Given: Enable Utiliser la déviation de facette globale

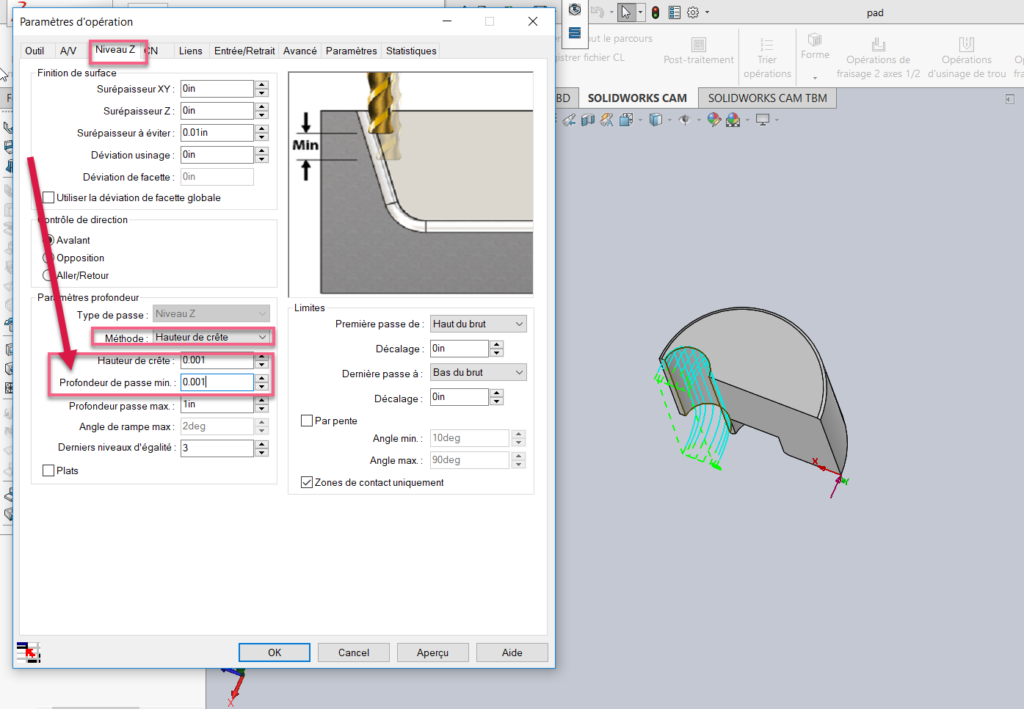Looking at the screenshot, I should point(49,198).
